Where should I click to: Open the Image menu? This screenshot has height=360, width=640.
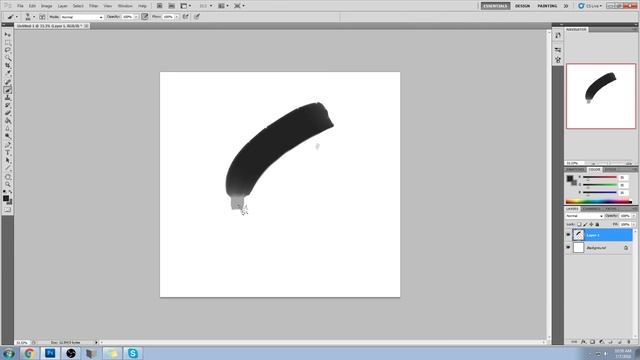pos(47,6)
